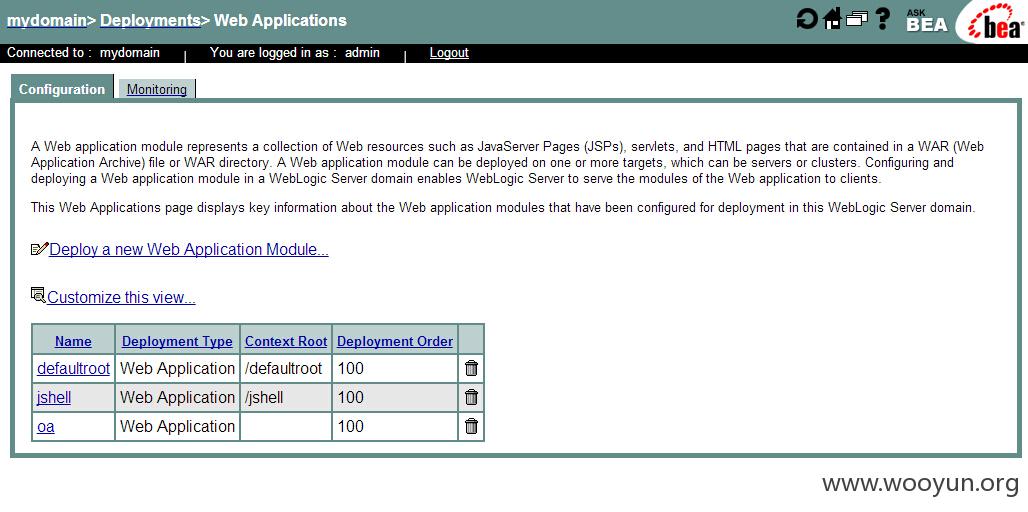Click 'Connected to : mydomain' status text
This screenshot has width=1028, height=512.
83,52
